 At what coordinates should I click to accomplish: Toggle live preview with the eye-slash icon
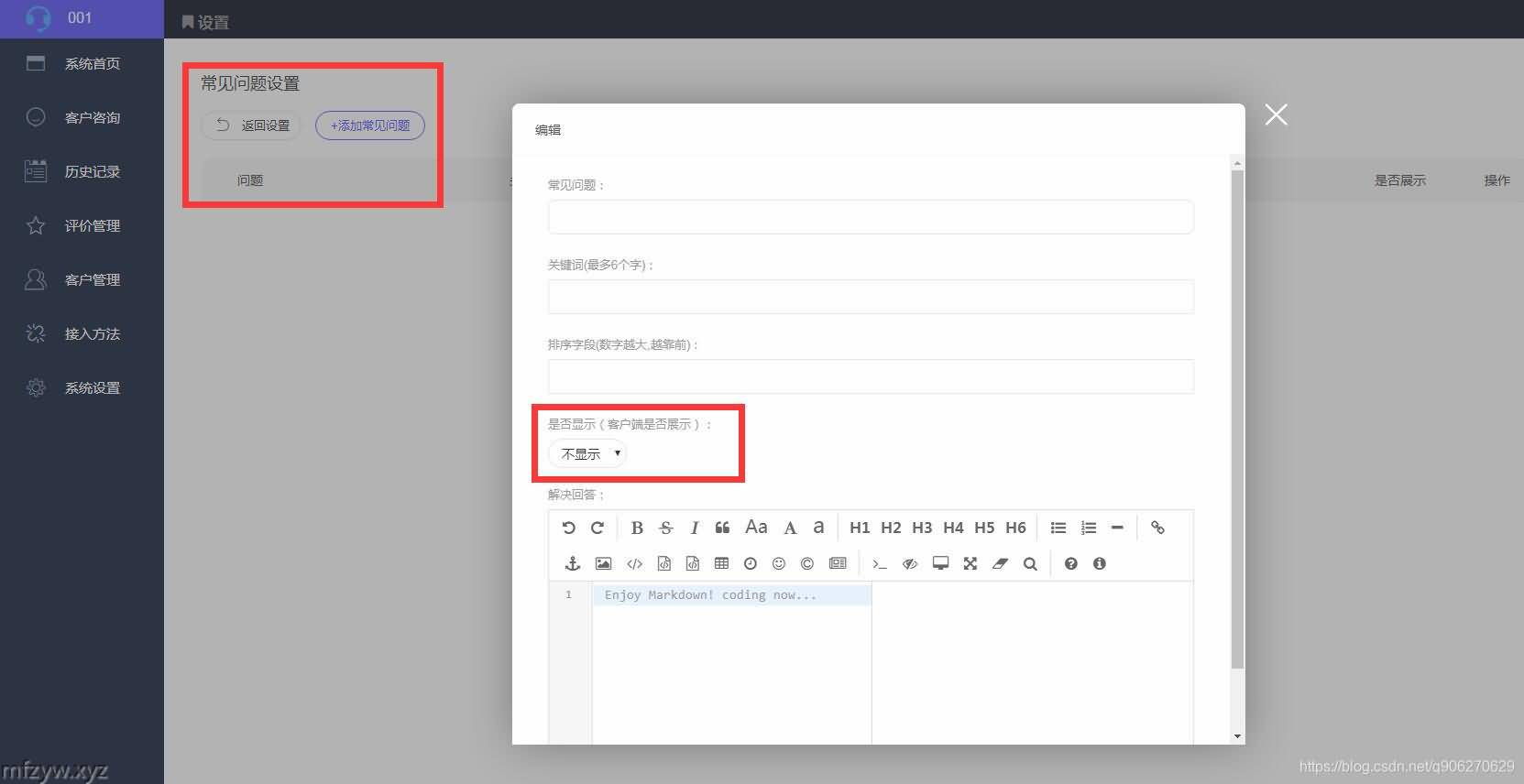click(910, 563)
